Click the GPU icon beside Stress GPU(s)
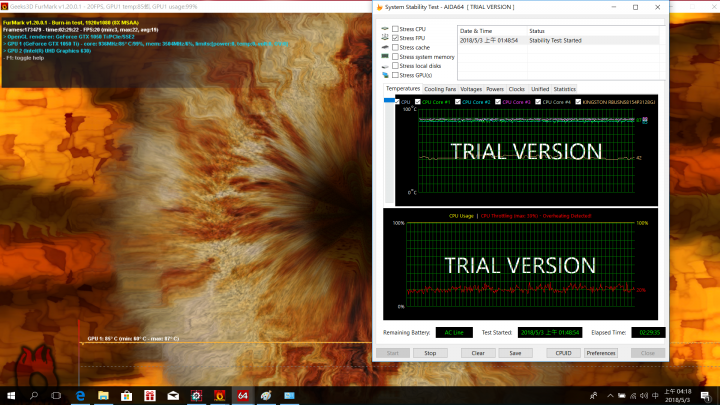The width and height of the screenshot is (720, 405). pos(385,75)
